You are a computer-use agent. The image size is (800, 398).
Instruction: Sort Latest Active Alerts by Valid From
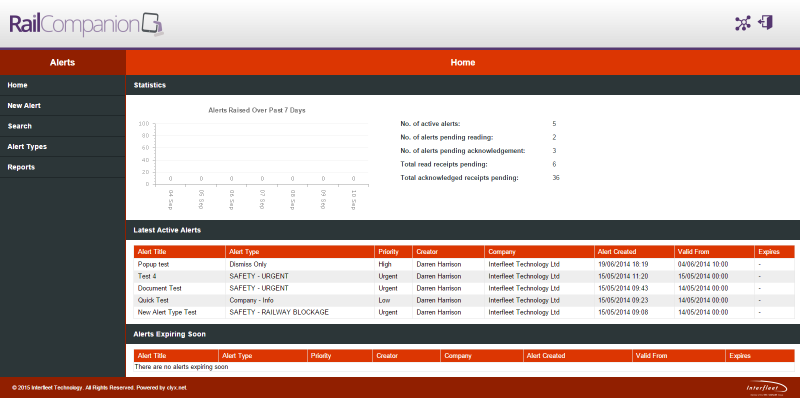pyautogui.click(x=714, y=252)
